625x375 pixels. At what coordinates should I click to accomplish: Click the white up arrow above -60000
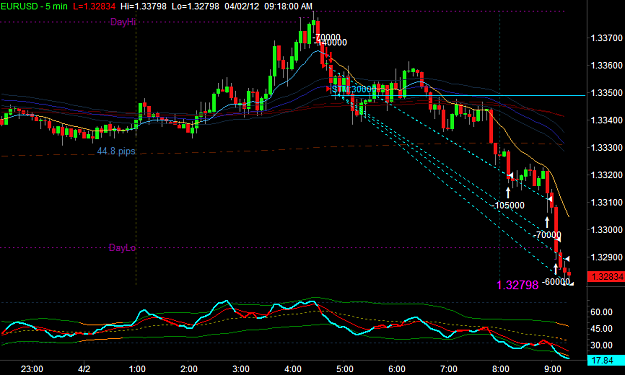point(556,269)
